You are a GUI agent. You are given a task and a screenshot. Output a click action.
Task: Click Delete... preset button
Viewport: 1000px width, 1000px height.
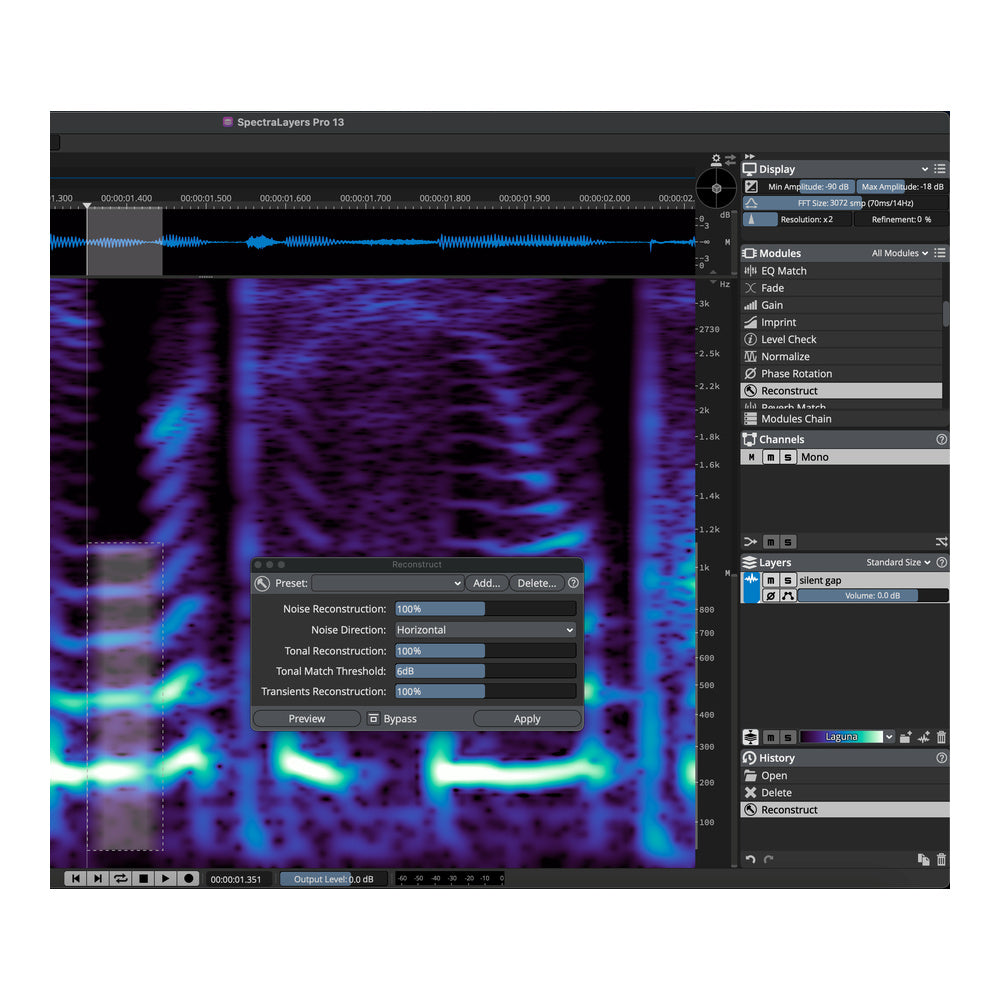pos(537,583)
